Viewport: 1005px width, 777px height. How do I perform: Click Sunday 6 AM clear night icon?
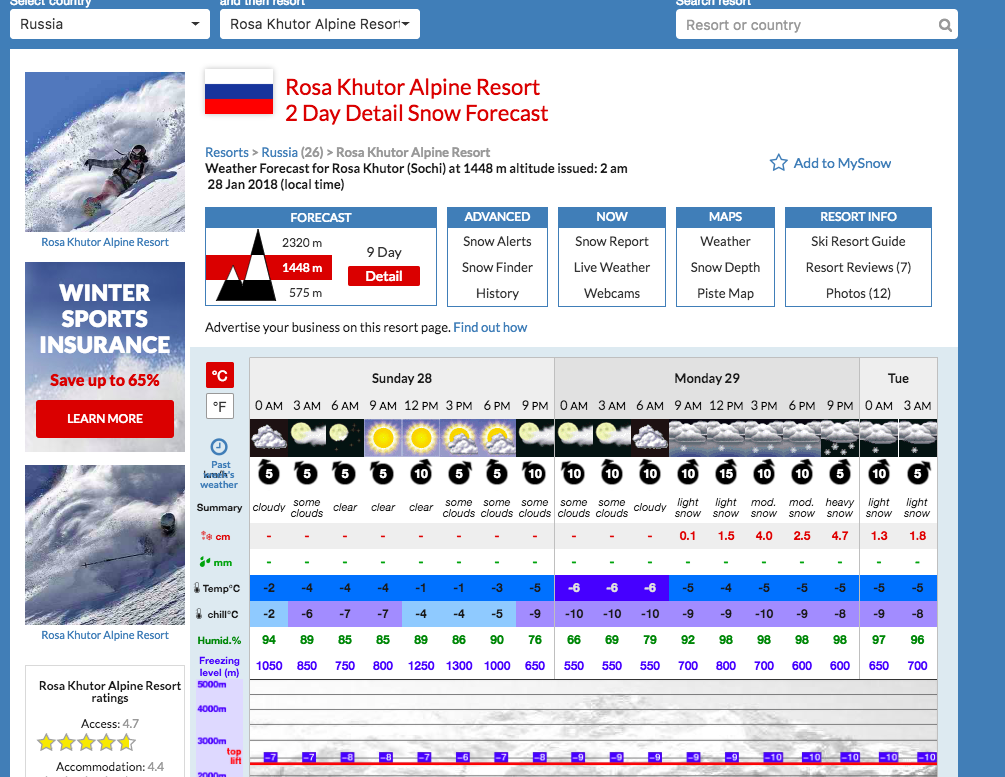pyautogui.click(x=345, y=438)
